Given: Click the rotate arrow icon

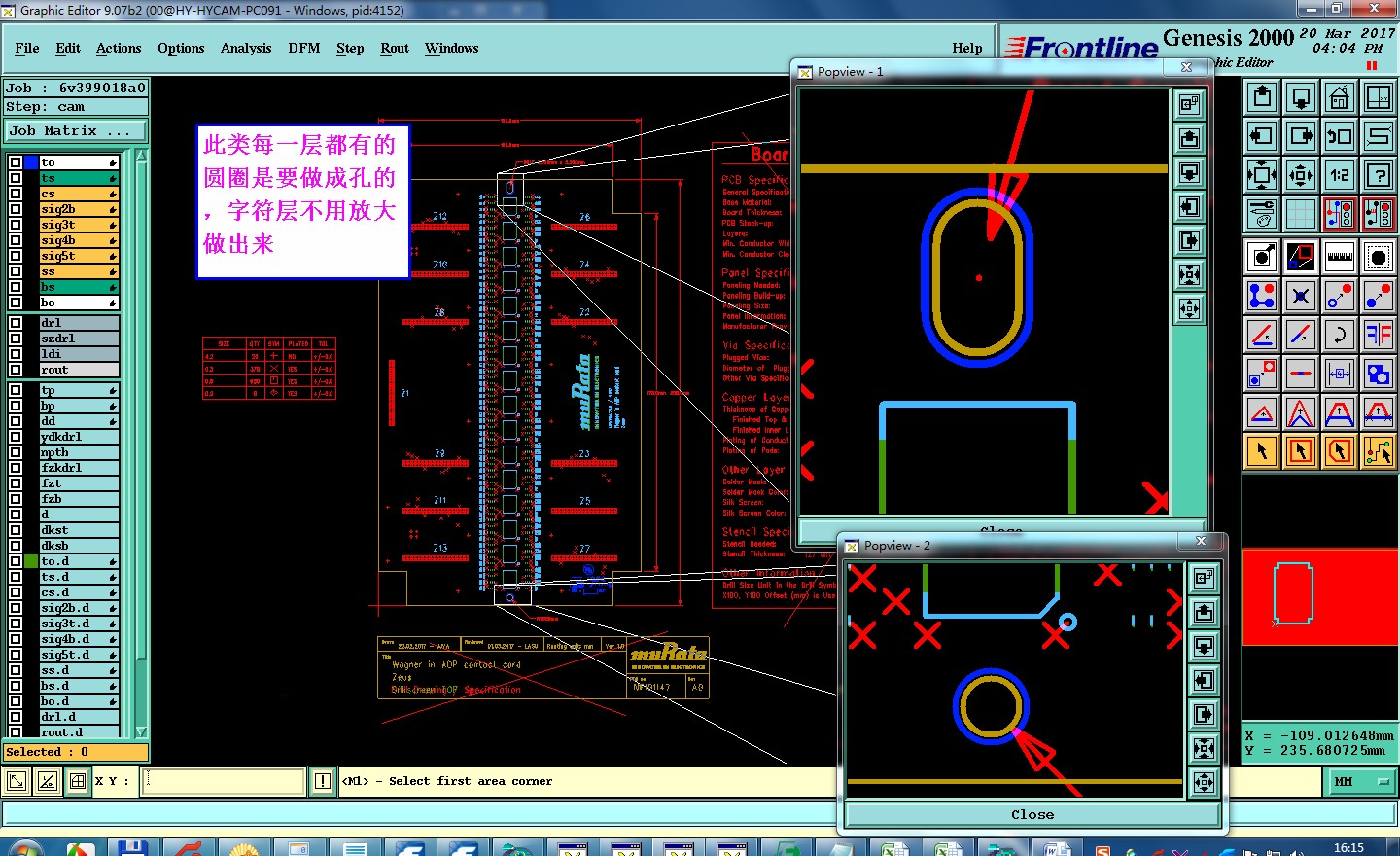Looking at the screenshot, I should (1340, 335).
